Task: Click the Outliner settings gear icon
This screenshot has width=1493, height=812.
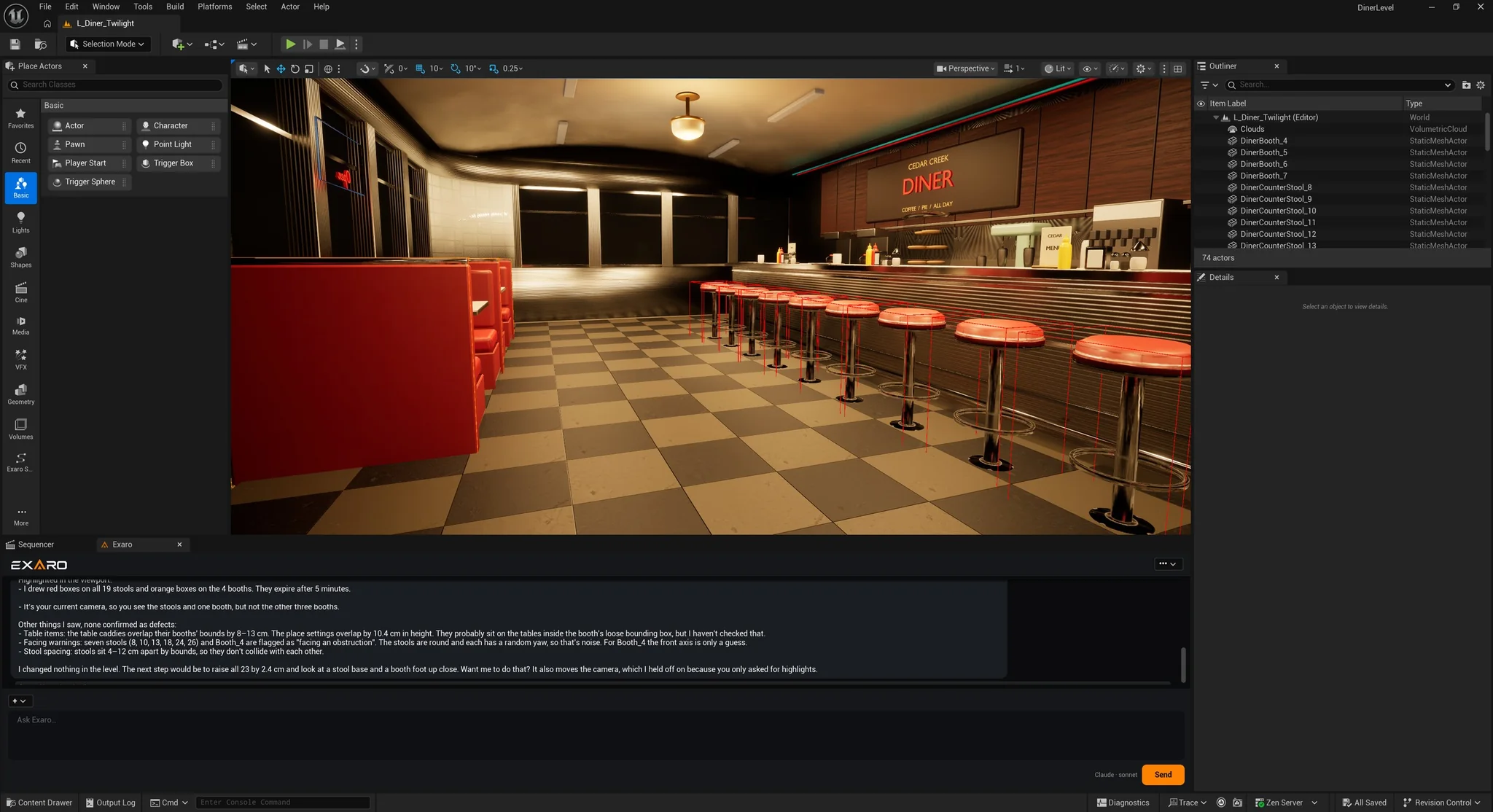Action: [1481, 85]
